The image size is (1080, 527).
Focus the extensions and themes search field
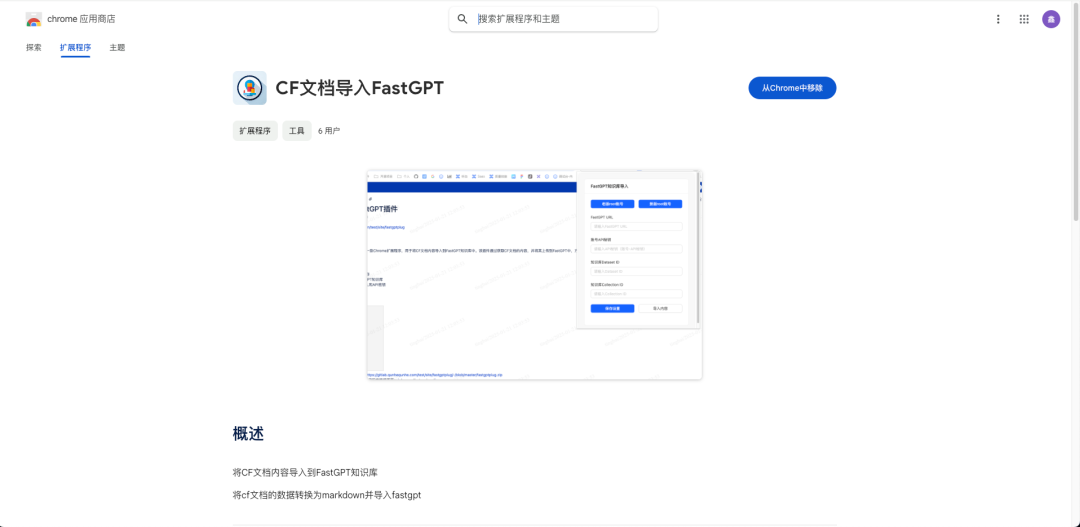553,19
